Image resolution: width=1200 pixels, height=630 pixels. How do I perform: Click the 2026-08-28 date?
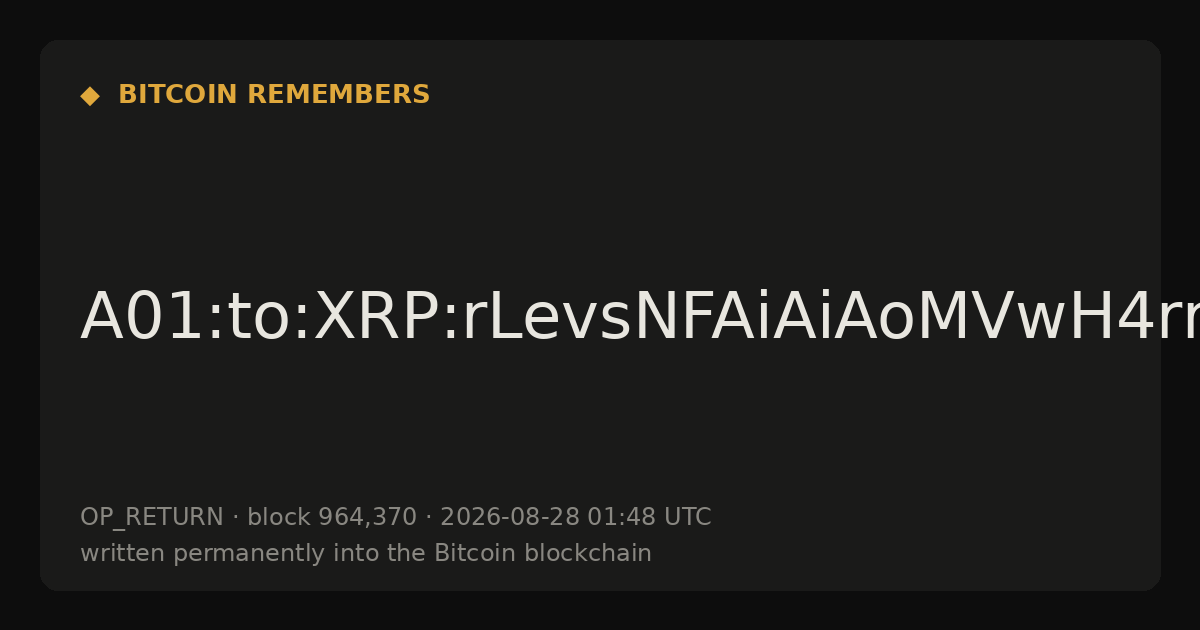pos(510,518)
